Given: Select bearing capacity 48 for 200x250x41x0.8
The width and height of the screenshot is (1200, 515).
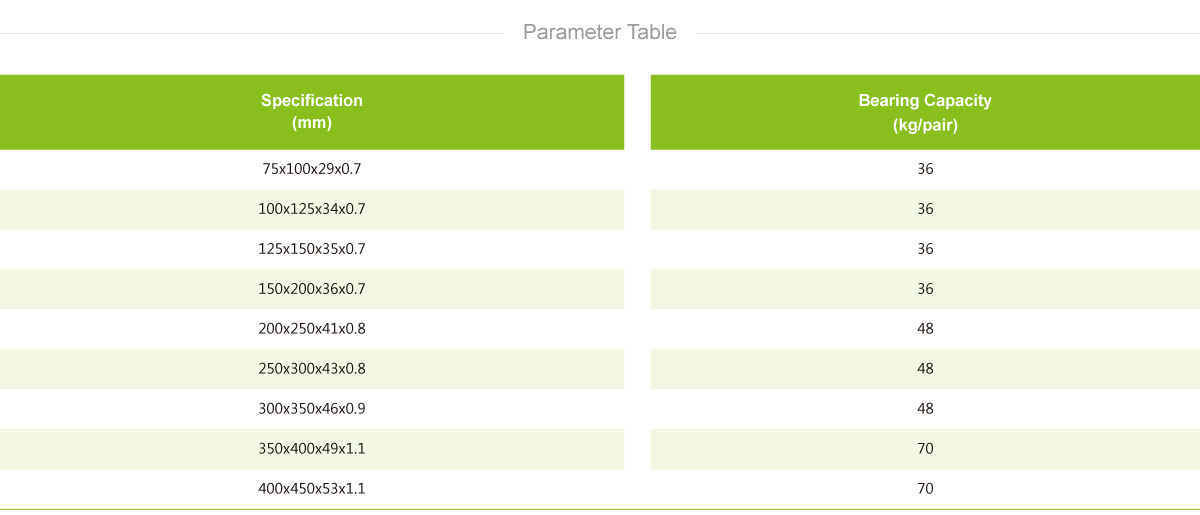Looking at the screenshot, I should 925,329.
